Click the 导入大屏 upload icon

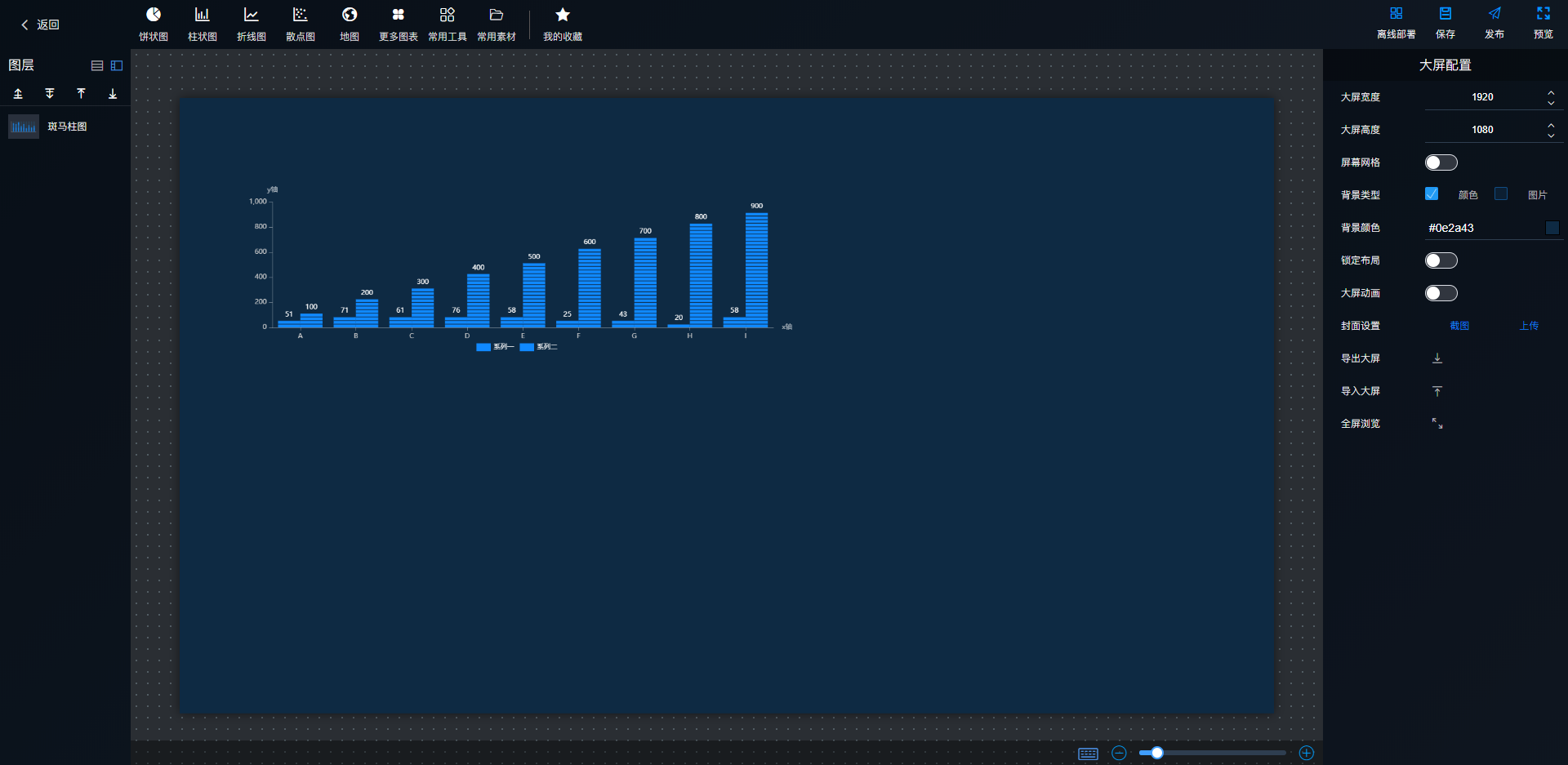[1437, 391]
